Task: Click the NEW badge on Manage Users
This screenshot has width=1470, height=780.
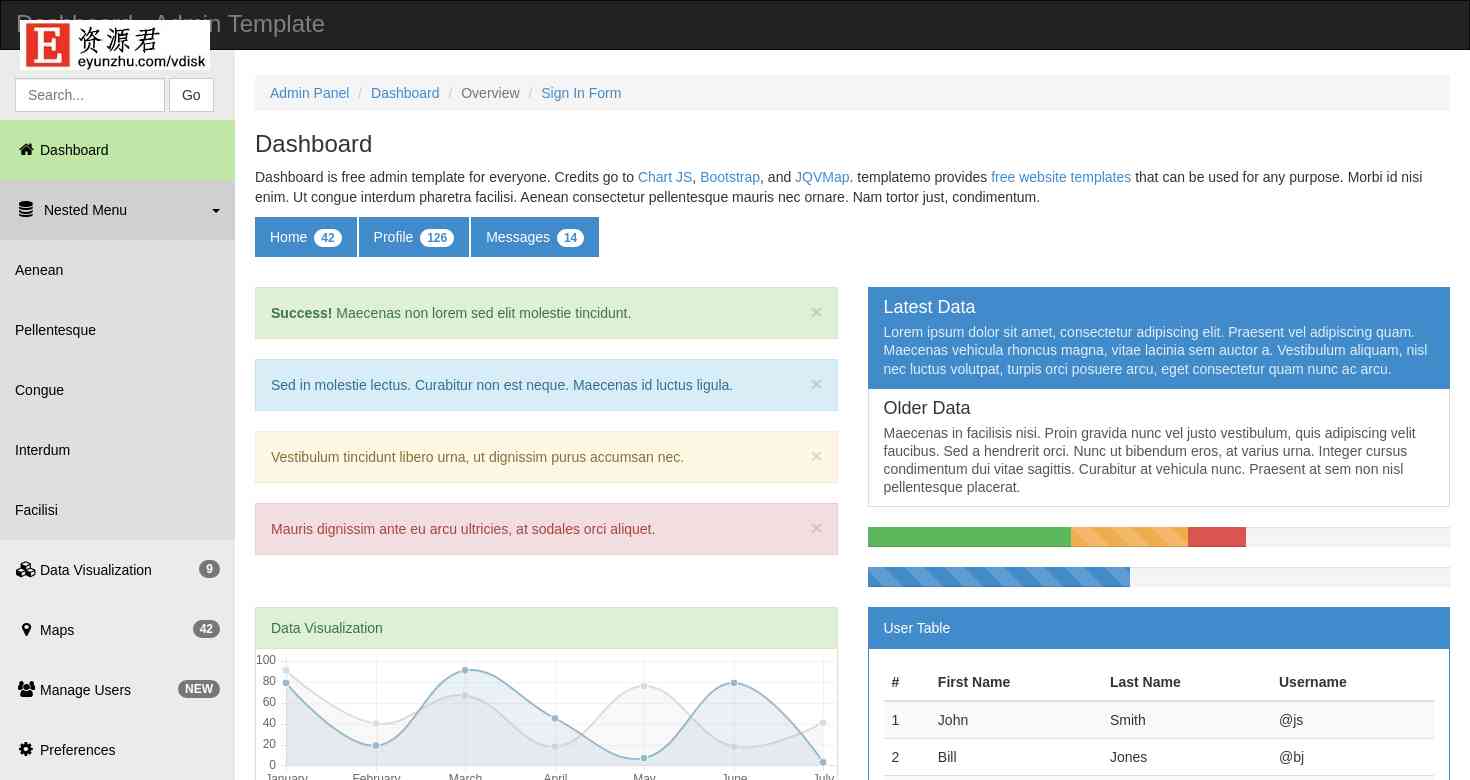Action: click(199, 689)
